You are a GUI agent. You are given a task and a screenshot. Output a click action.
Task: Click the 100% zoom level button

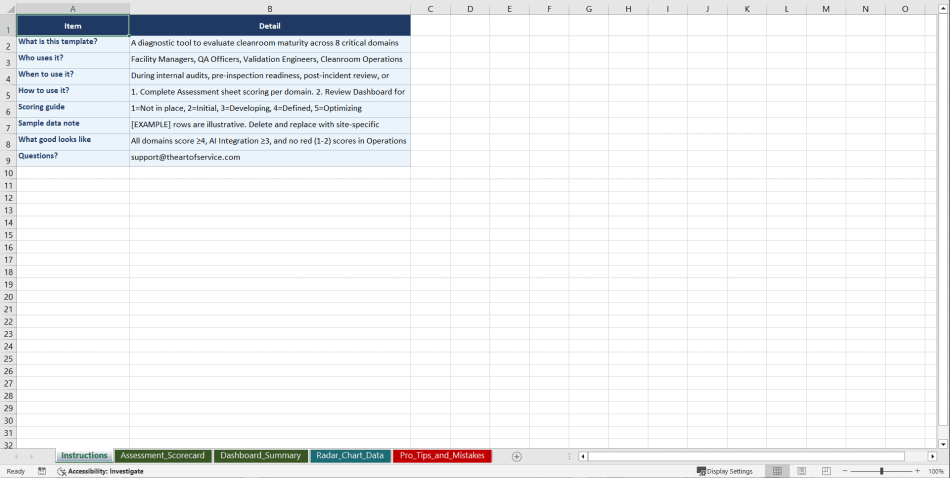(x=936, y=471)
